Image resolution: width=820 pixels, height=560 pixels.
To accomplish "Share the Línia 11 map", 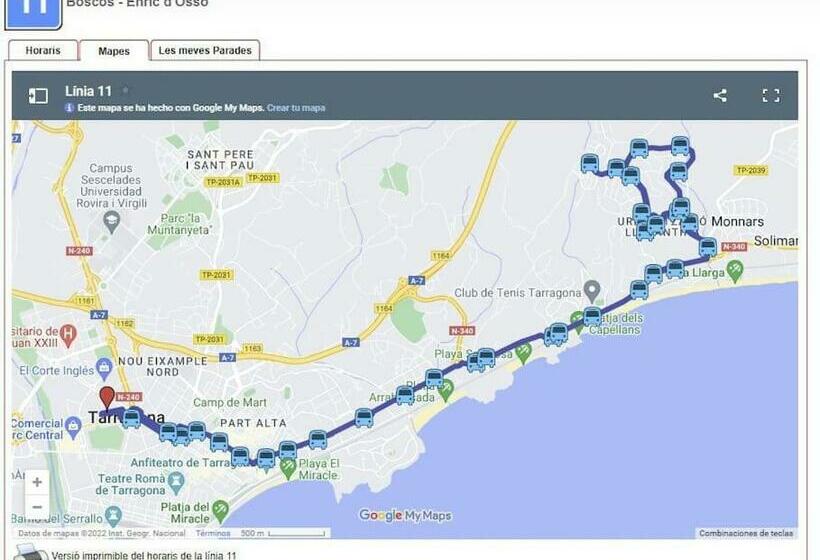I will (720, 95).
